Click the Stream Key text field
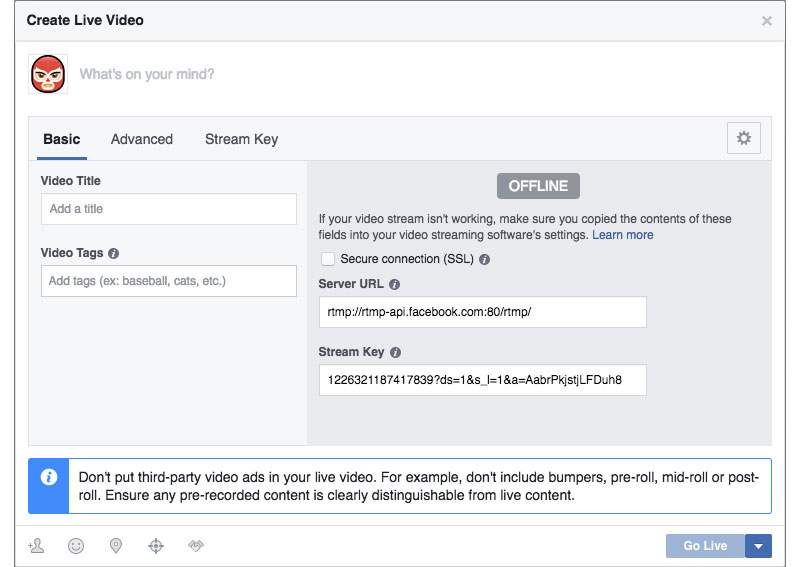The image size is (800, 567). tap(482, 380)
